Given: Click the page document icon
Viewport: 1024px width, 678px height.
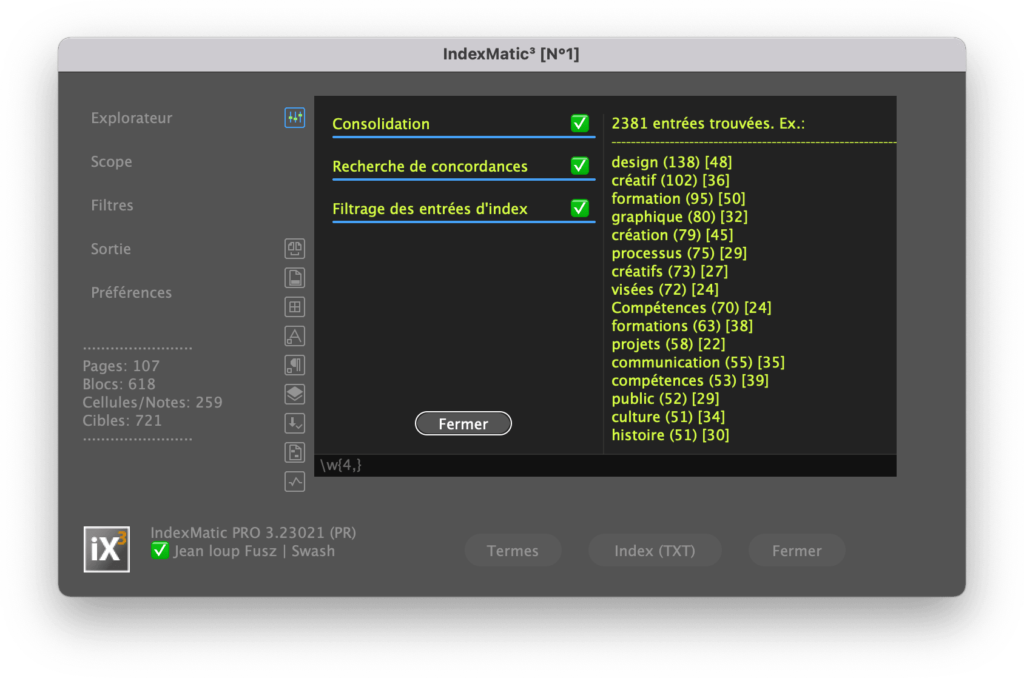Looking at the screenshot, I should [x=295, y=278].
